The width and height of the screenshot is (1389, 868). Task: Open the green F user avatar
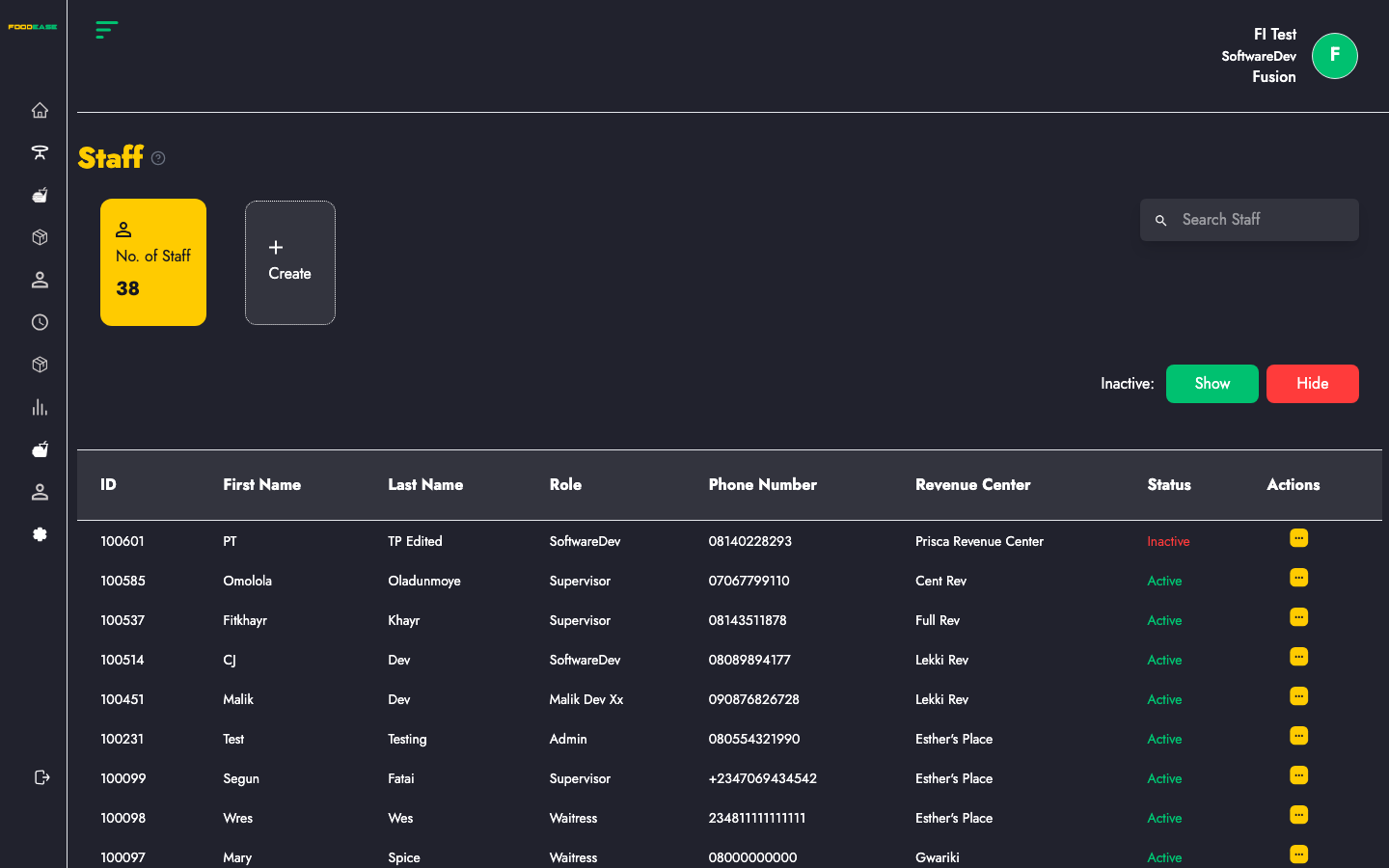1335,56
